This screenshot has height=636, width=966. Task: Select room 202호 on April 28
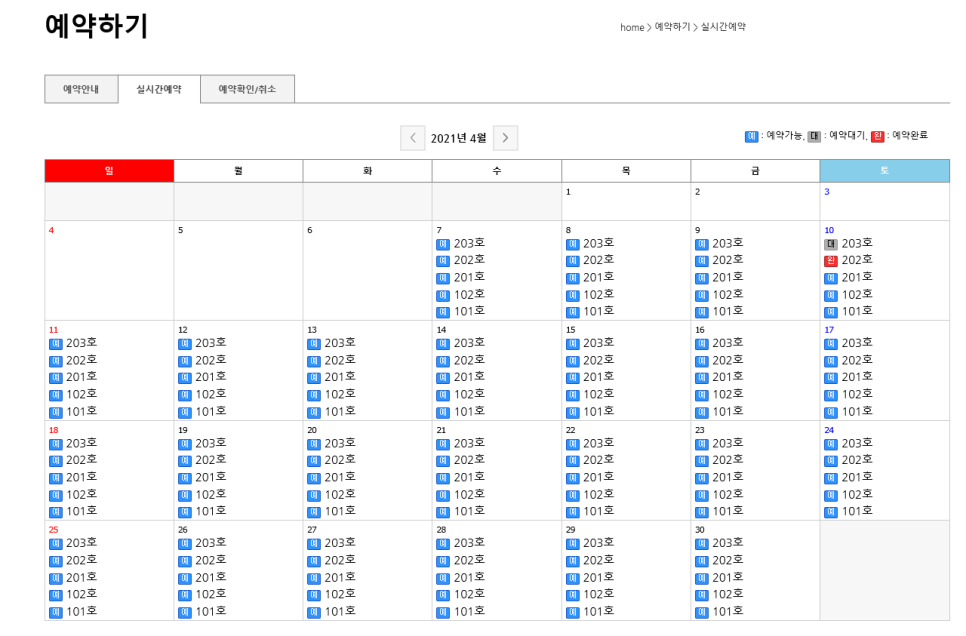tap(469, 560)
